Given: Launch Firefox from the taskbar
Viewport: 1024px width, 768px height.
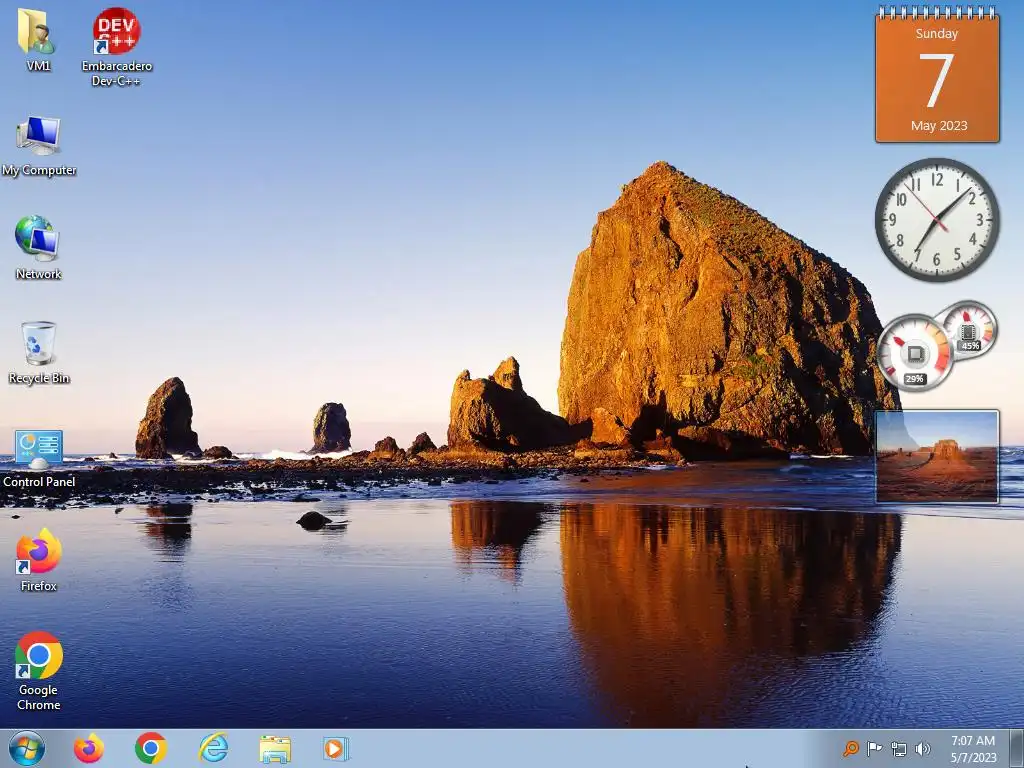Looking at the screenshot, I should click(89, 748).
